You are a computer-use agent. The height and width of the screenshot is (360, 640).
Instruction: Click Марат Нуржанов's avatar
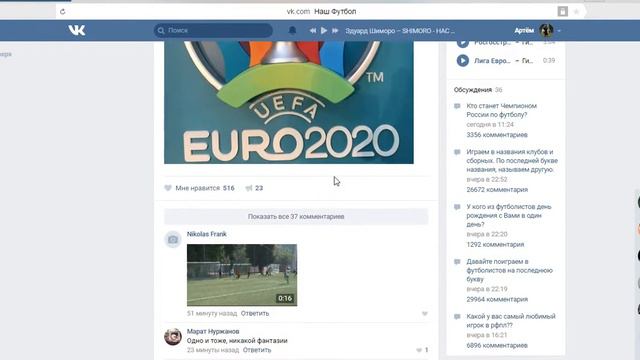pos(173,337)
